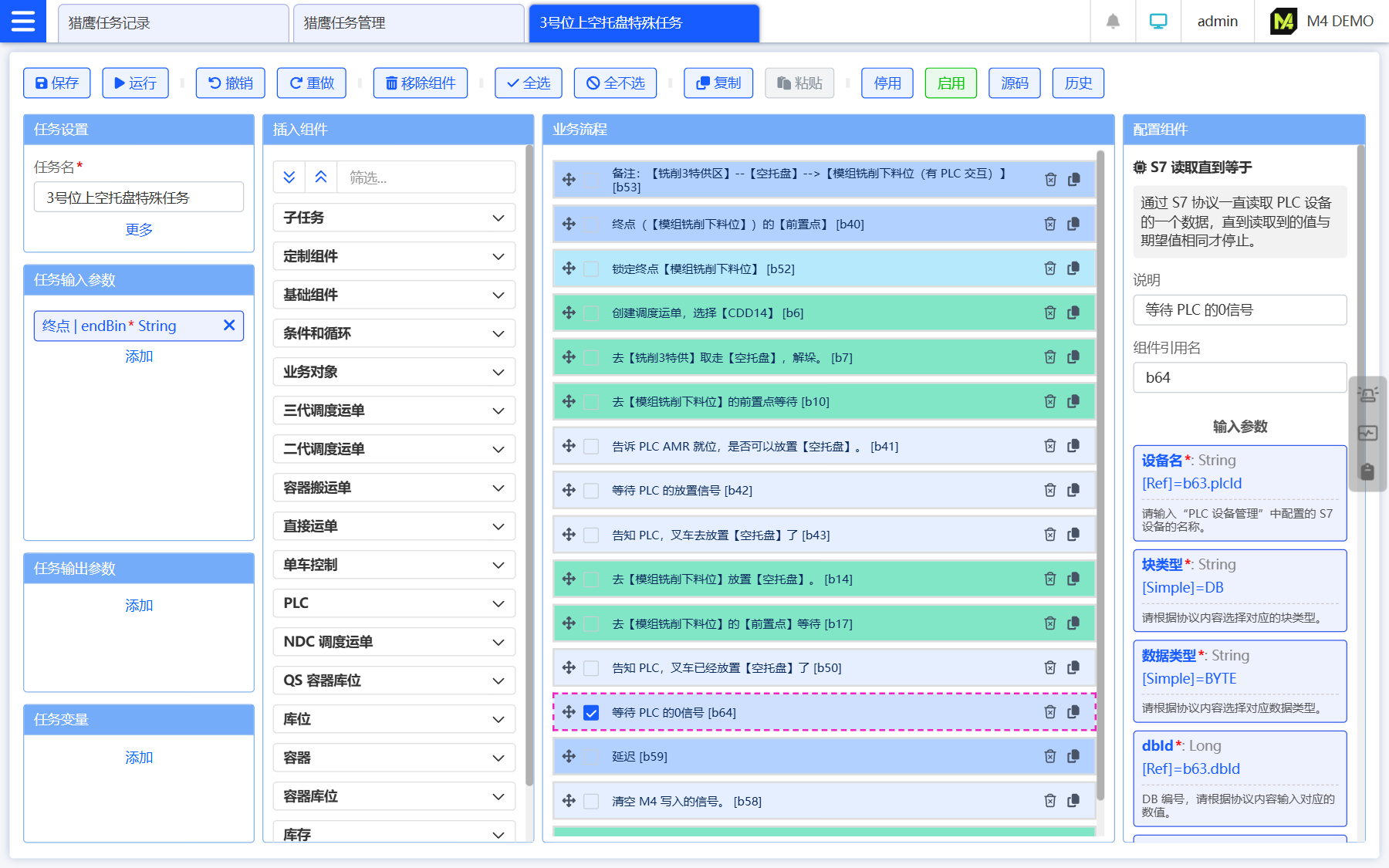
Task: Click the monitor screen icon in header
Action: point(1157,22)
